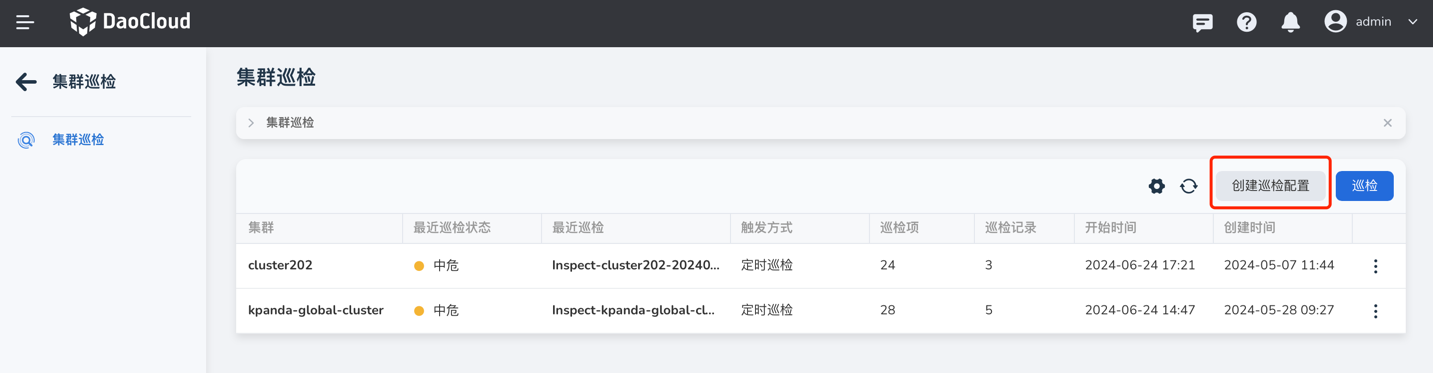Open the cluster202 cluster link
This screenshot has height=373, width=1433.
pyautogui.click(x=280, y=266)
